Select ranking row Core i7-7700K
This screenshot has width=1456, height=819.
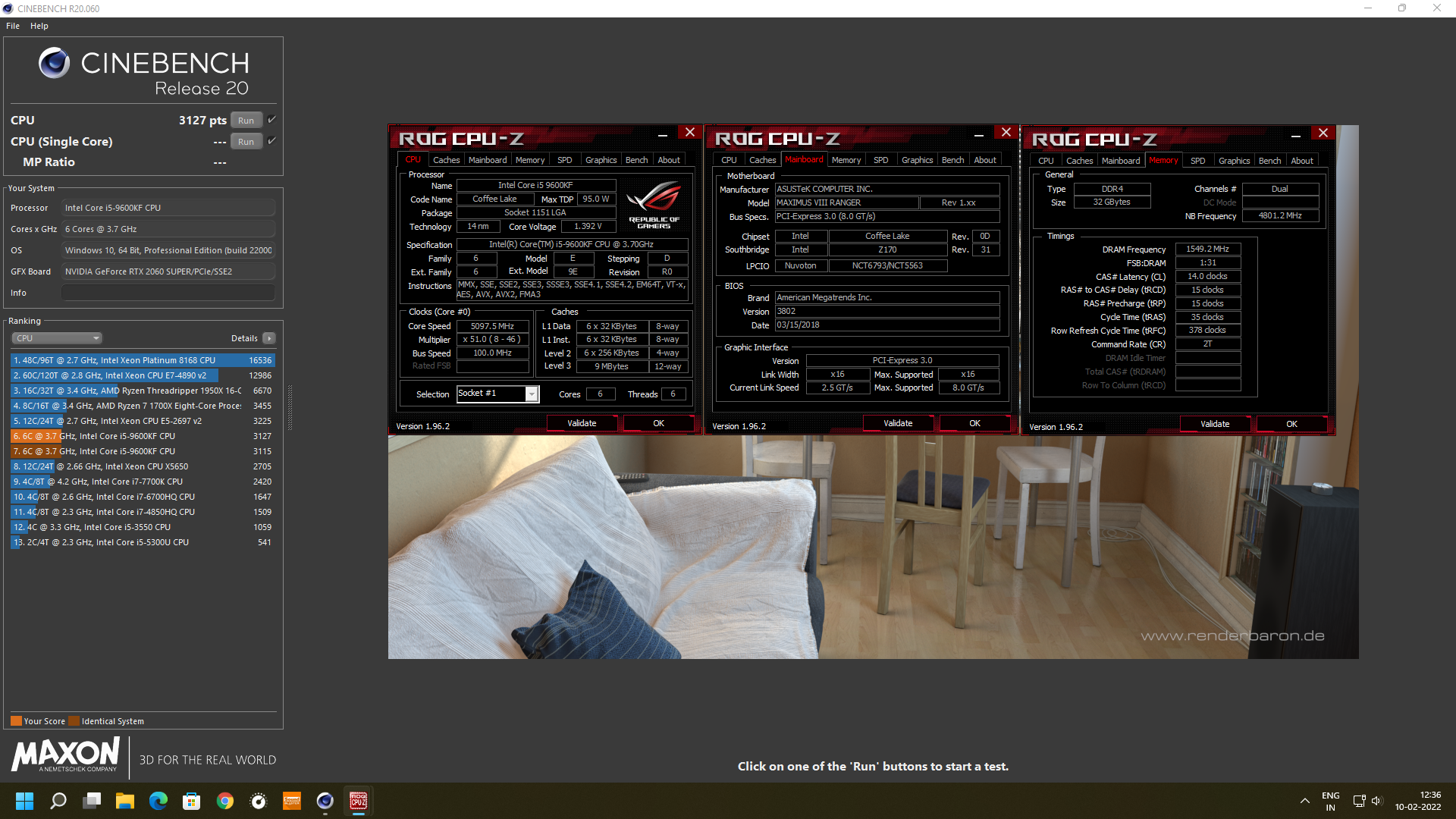pos(143,482)
